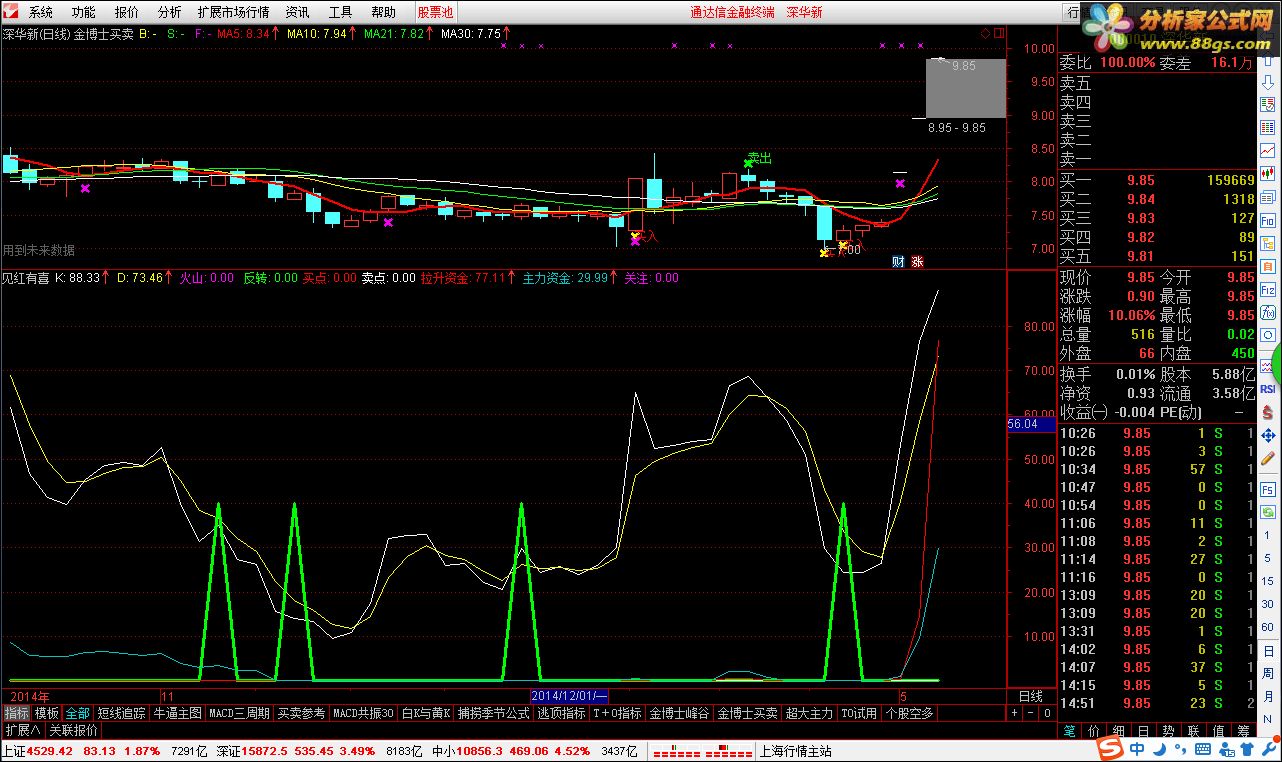1282x762 pixels.
Task: Click the 日线 period label
Action: coord(1030,695)
